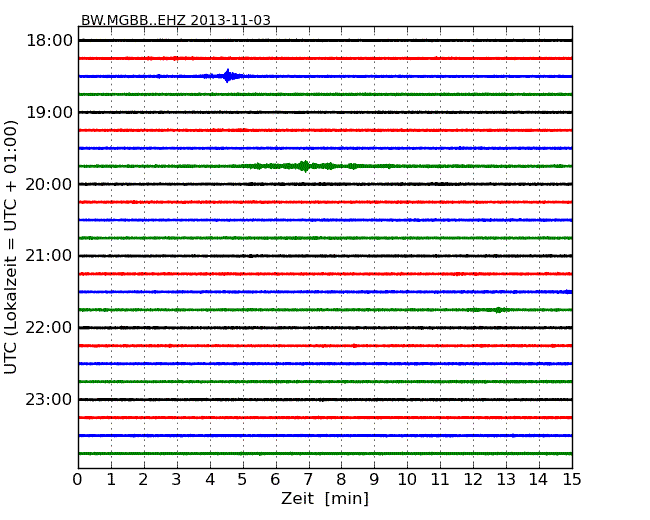The width and height of the screenshot is (650, 520).
Task: Select the 19:00 y-axis tick label
Action: (49, 112)
